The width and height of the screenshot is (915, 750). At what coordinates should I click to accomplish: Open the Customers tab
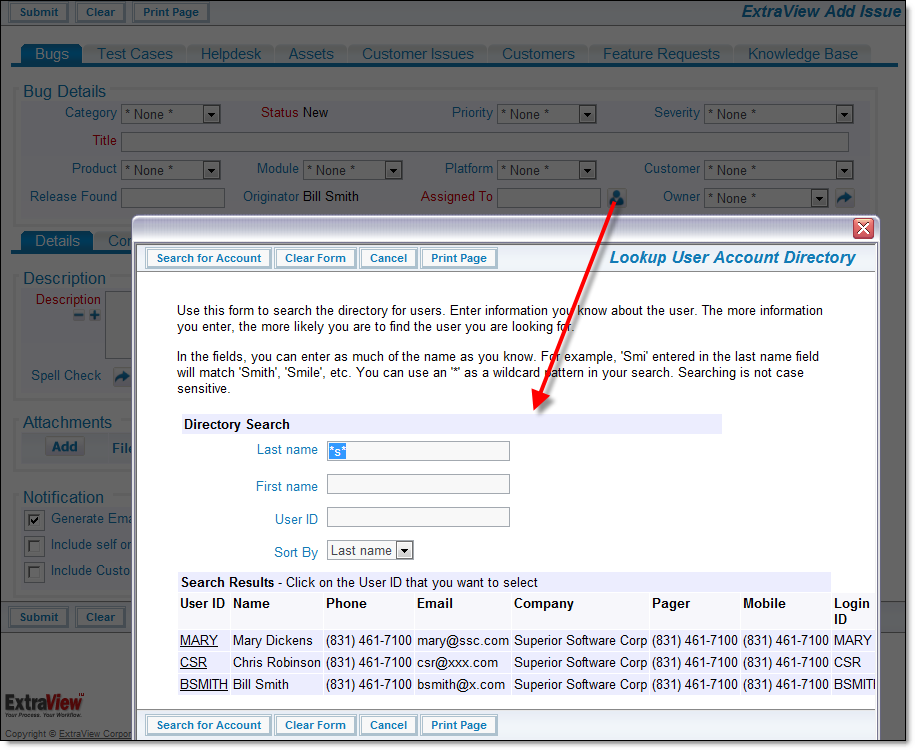tap(538, 54)
